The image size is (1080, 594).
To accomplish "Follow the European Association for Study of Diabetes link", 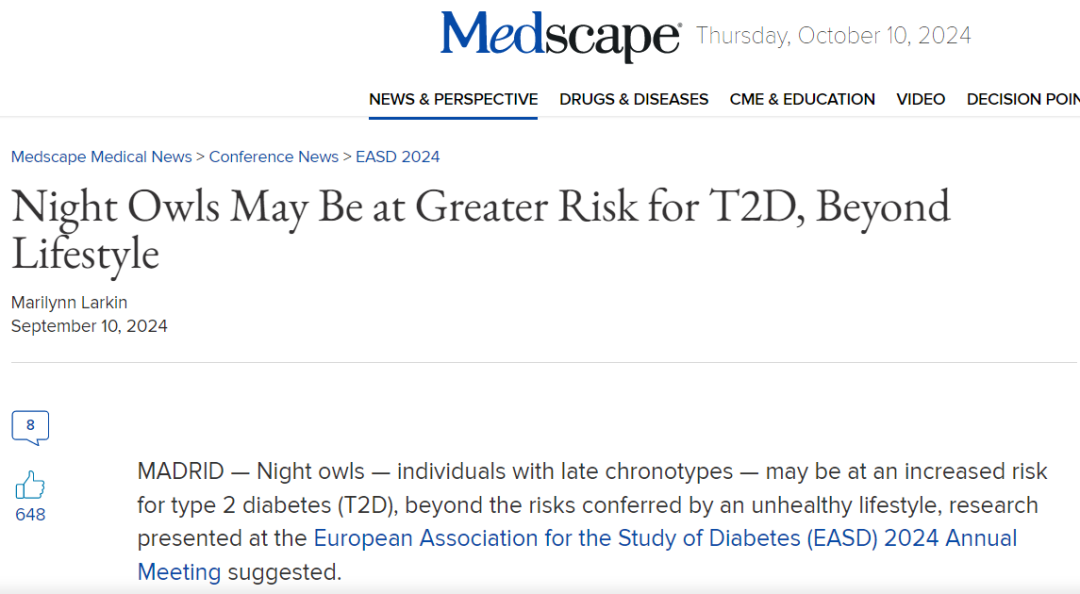I will [665, 538].
